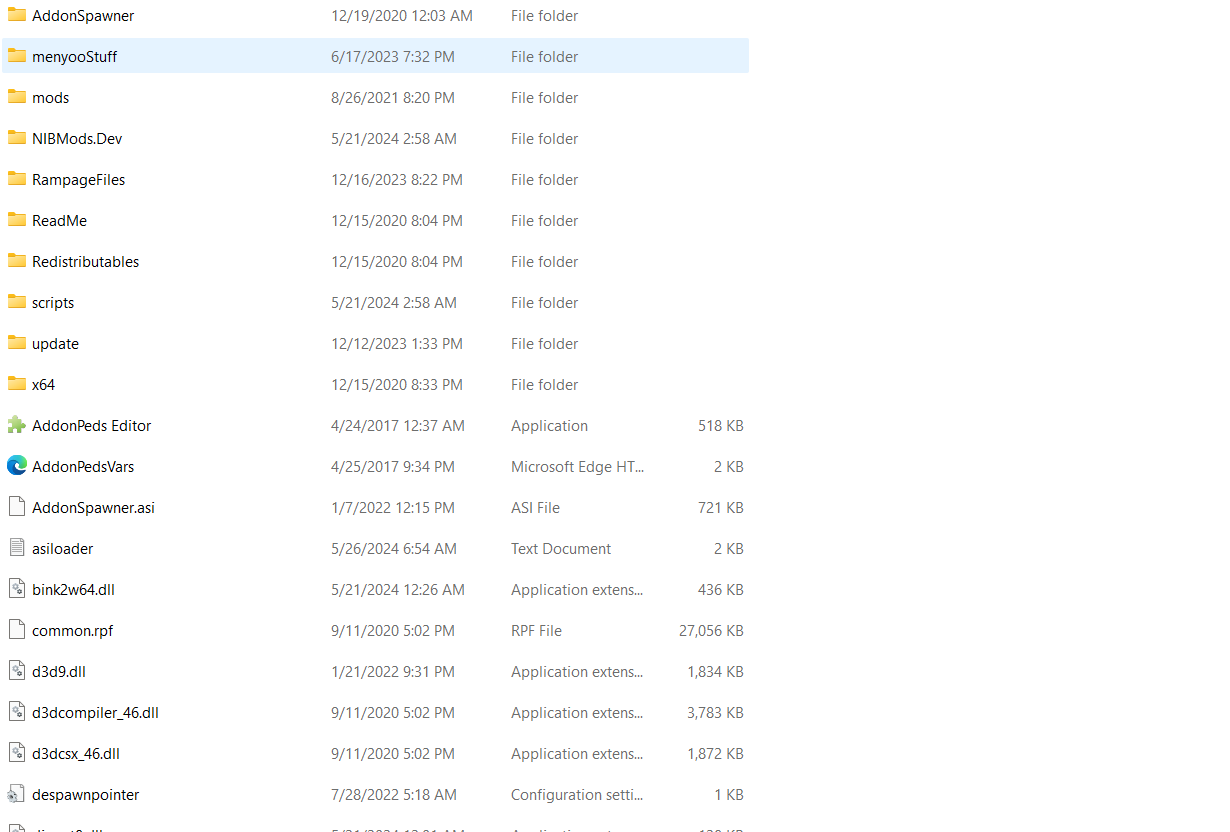The image size is (1230, 832).
Task: Click the d3dcompiler_46.dll file icon
Action: click(x=16, y=712)
